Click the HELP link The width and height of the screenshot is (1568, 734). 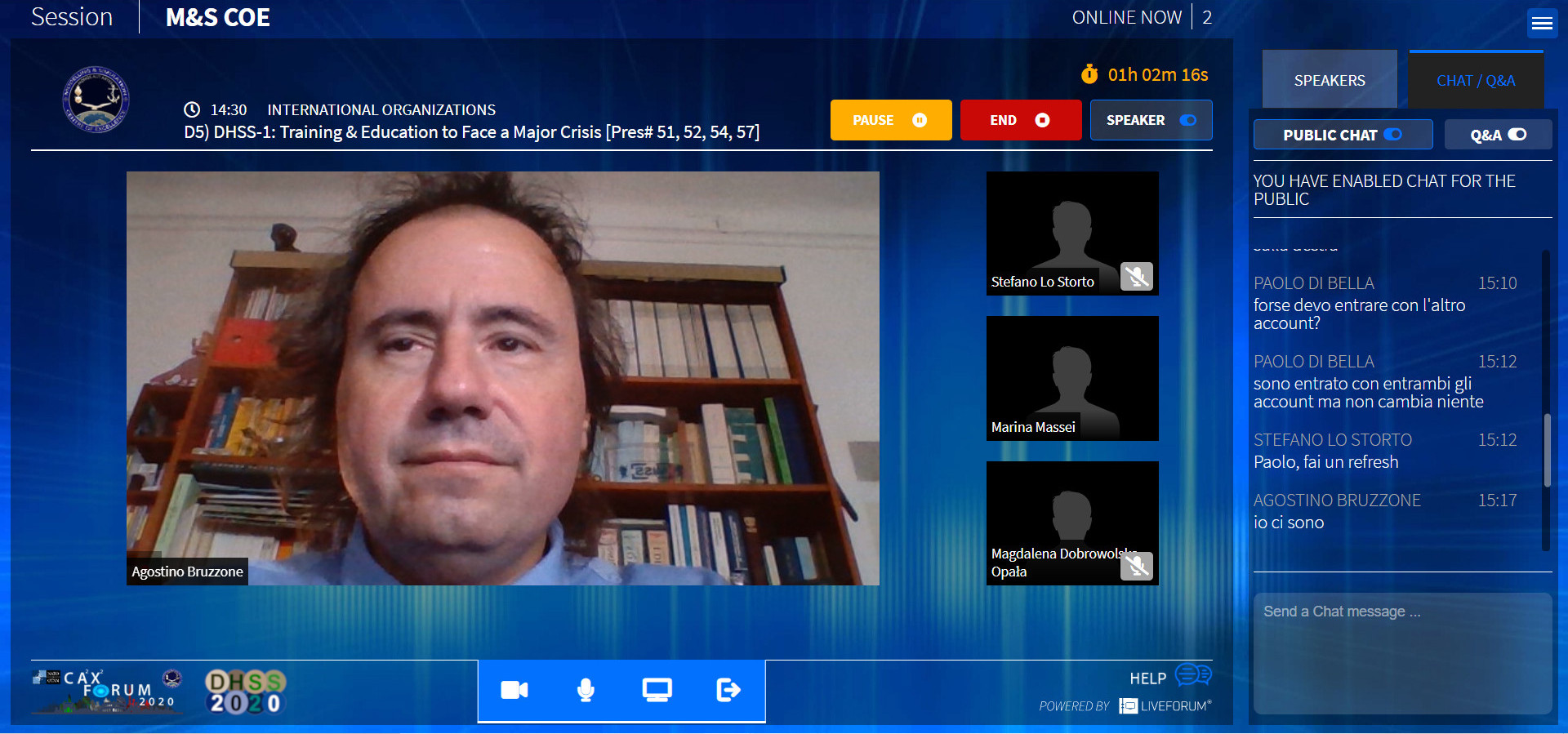tap(1147, 678)
